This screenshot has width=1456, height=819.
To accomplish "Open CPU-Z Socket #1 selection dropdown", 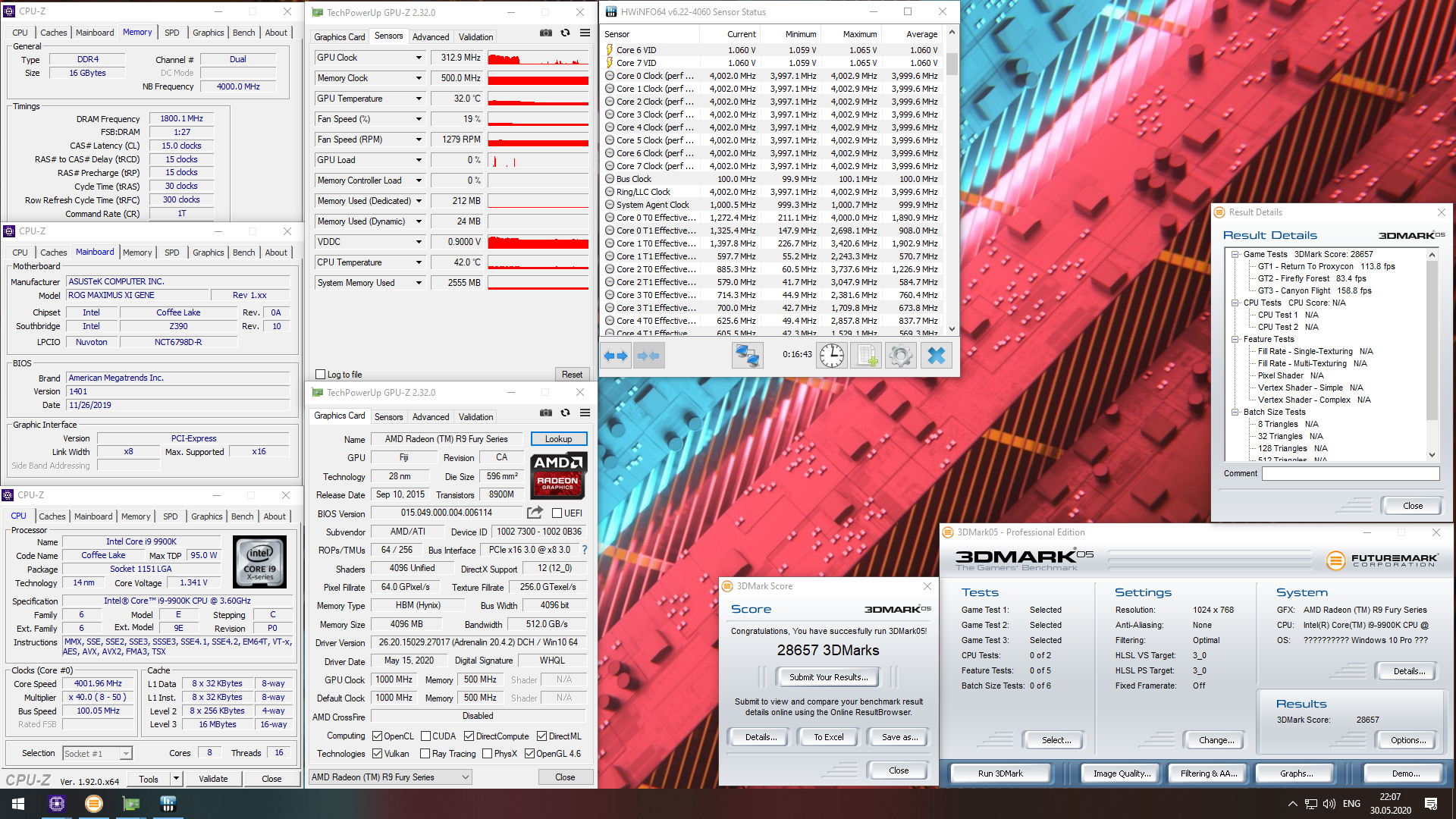I will (x=97, y=753).
